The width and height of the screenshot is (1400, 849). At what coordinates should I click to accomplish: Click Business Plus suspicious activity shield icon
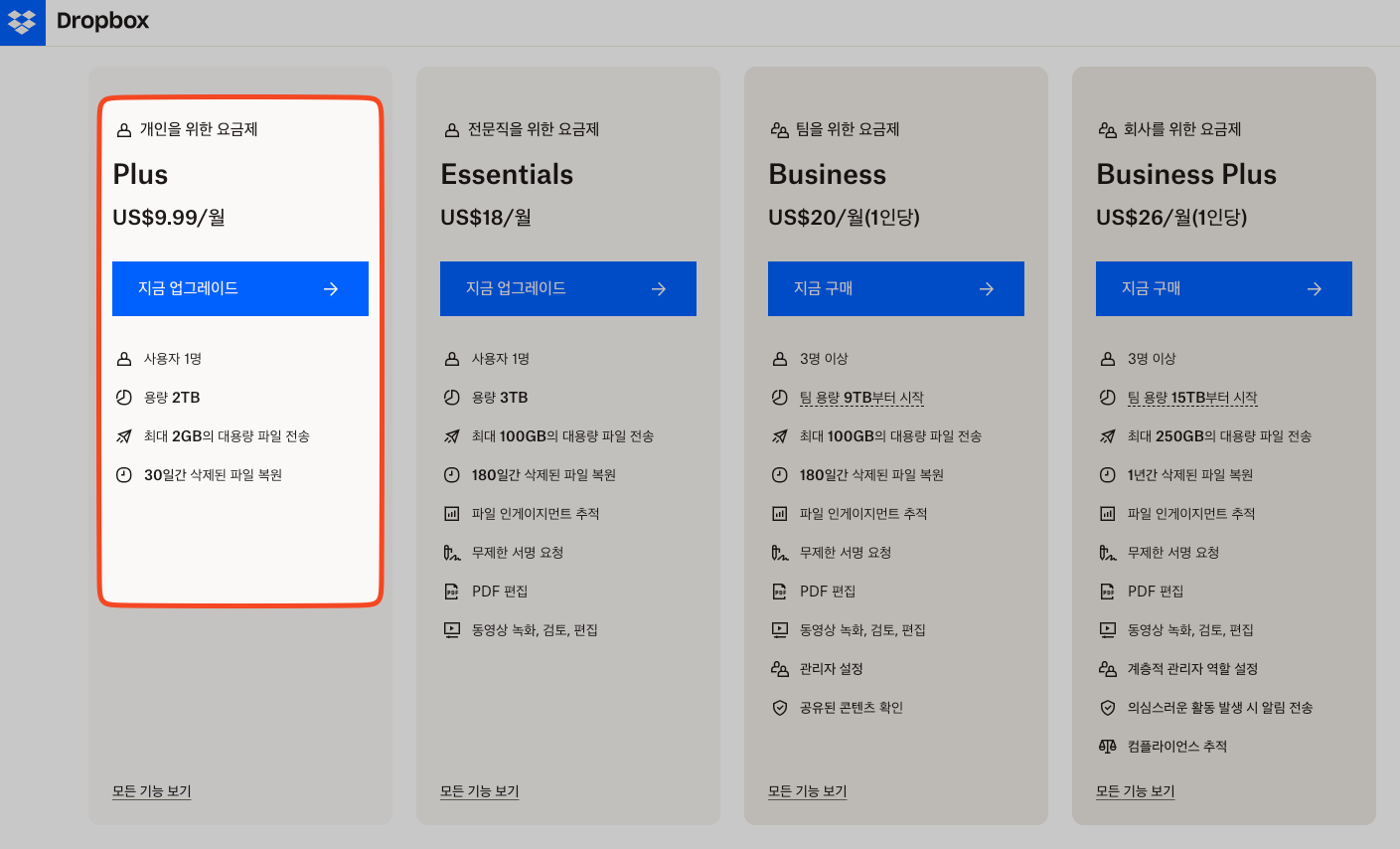(1108, 708)
